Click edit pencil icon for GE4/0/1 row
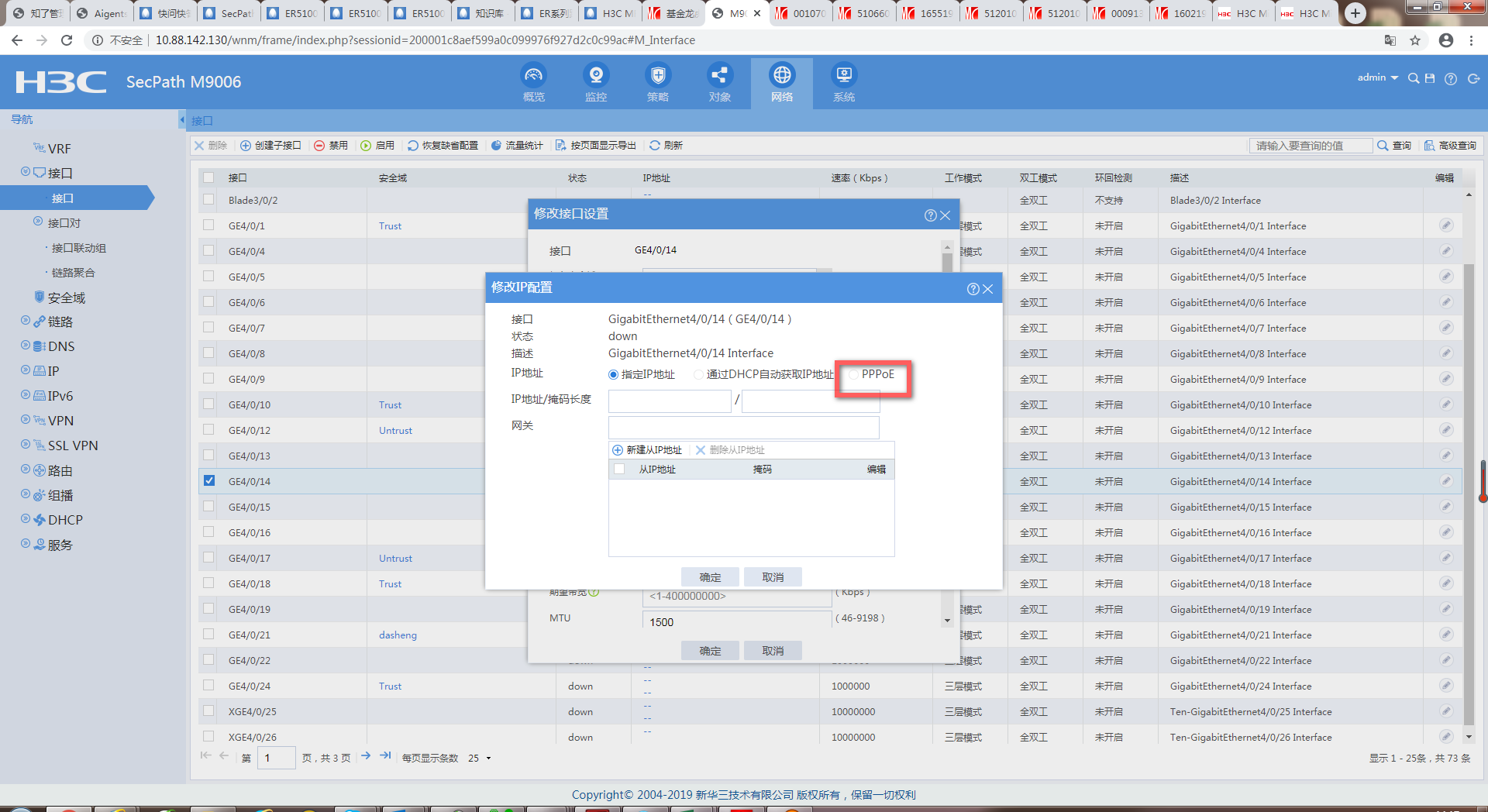 tap(1446, 225)
